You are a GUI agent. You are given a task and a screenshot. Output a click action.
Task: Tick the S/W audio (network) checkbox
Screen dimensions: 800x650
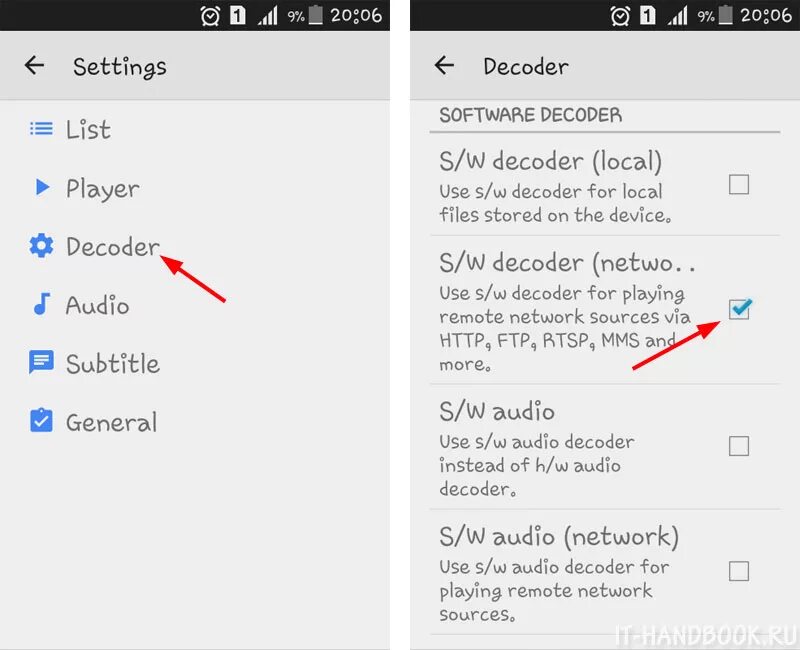pyautogui.click(x=738, y=571)
